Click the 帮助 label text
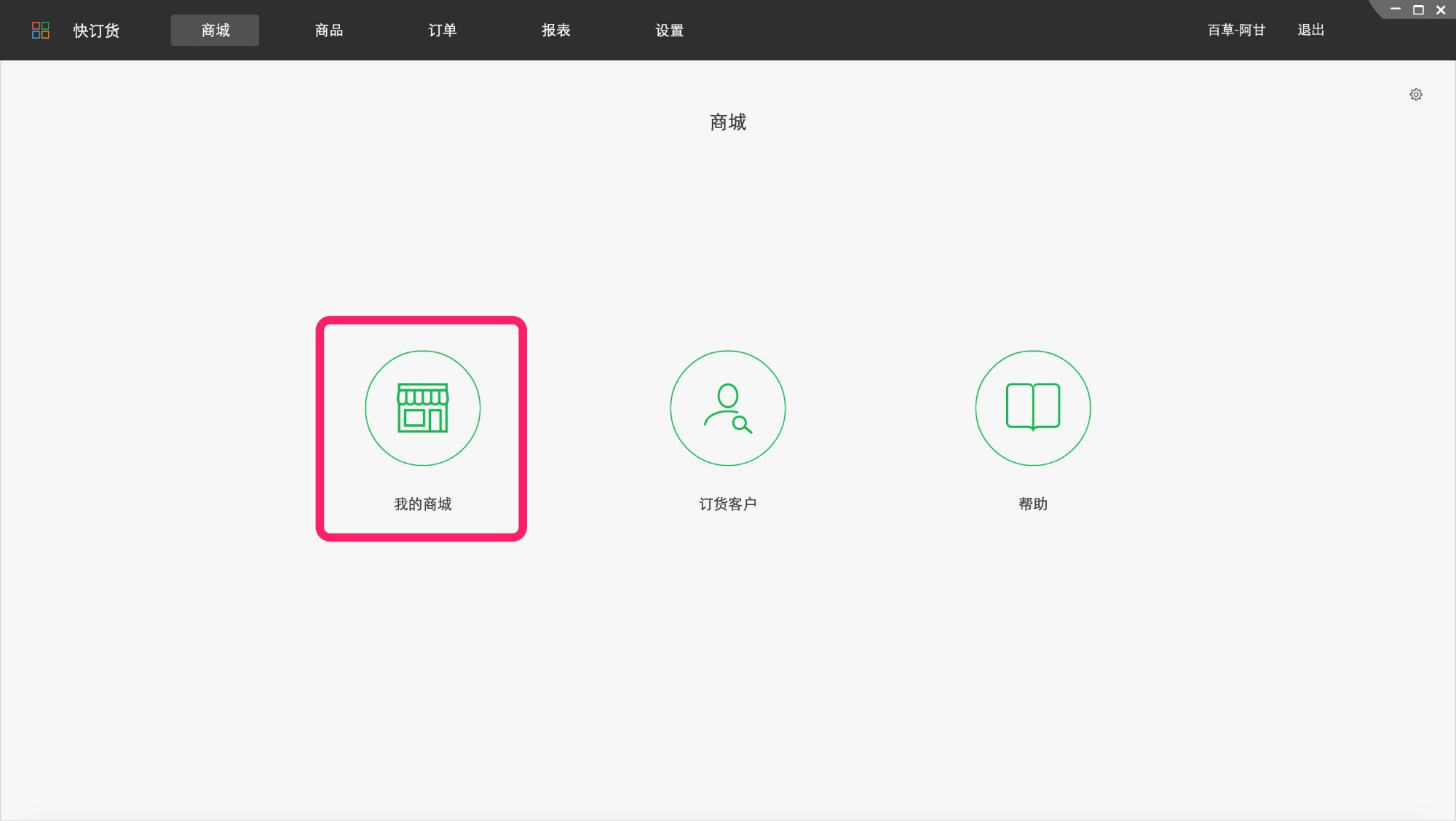 tap(1032, 504)
